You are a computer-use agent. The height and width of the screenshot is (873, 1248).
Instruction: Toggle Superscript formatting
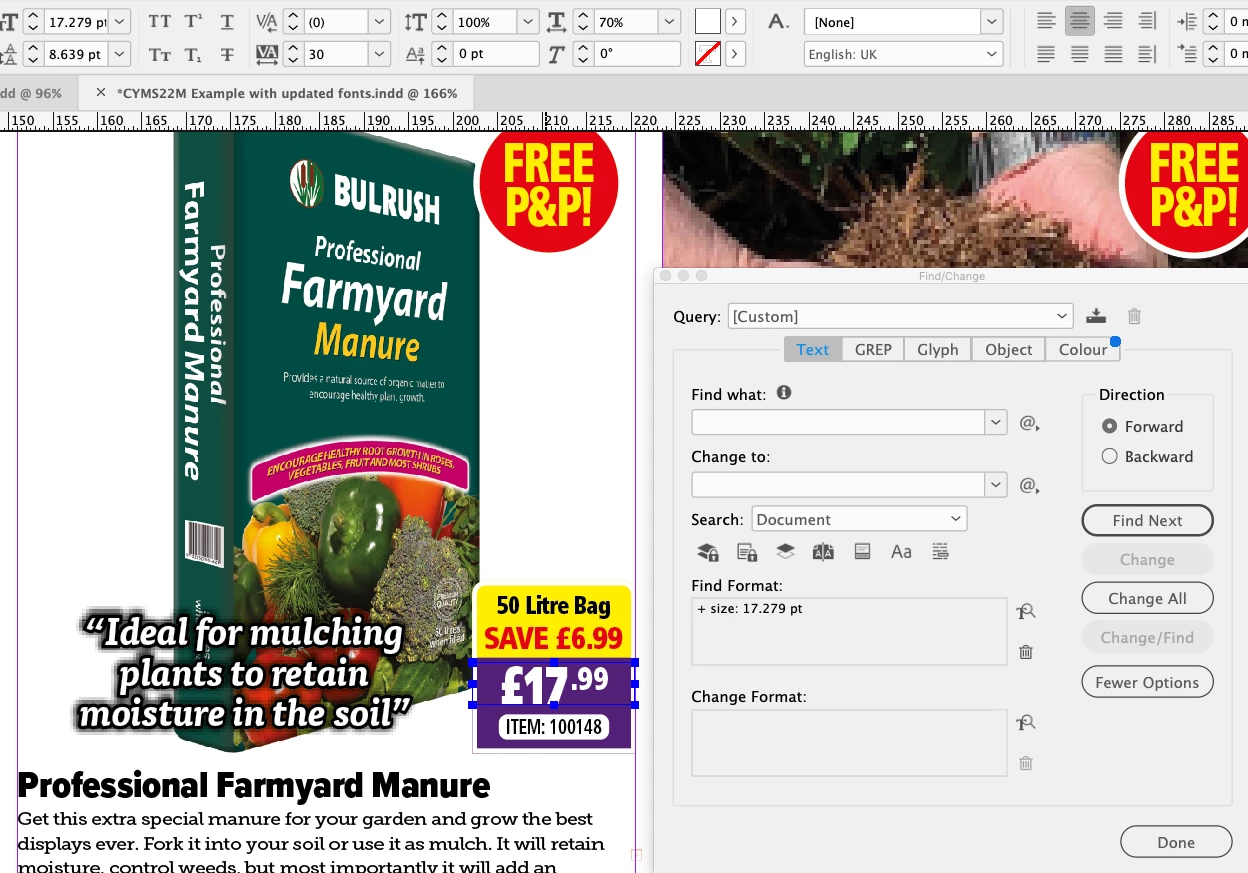pos(193,22)
